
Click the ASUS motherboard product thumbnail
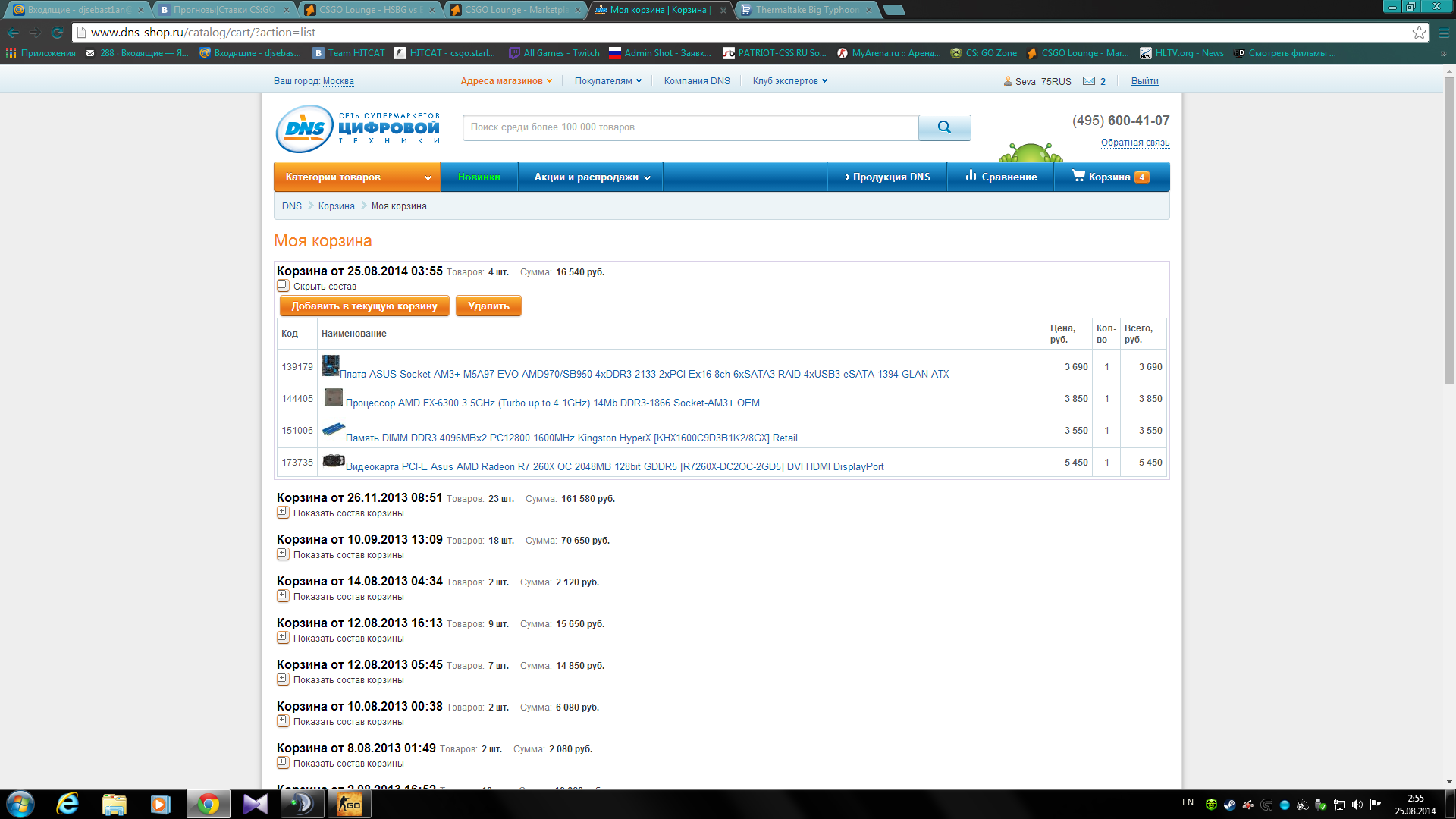click(x=331, y=366)
